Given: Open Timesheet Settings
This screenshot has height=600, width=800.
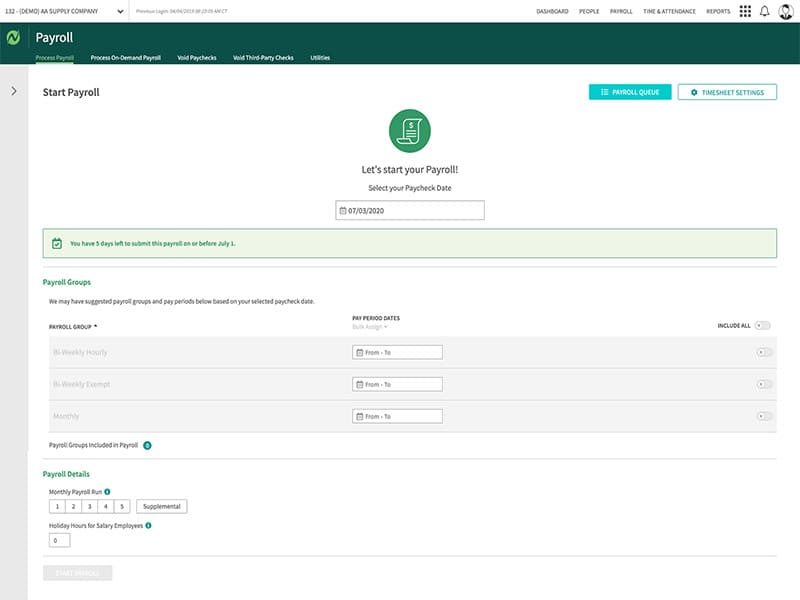Looking at the screenshot, I should [x=727, y=92].
